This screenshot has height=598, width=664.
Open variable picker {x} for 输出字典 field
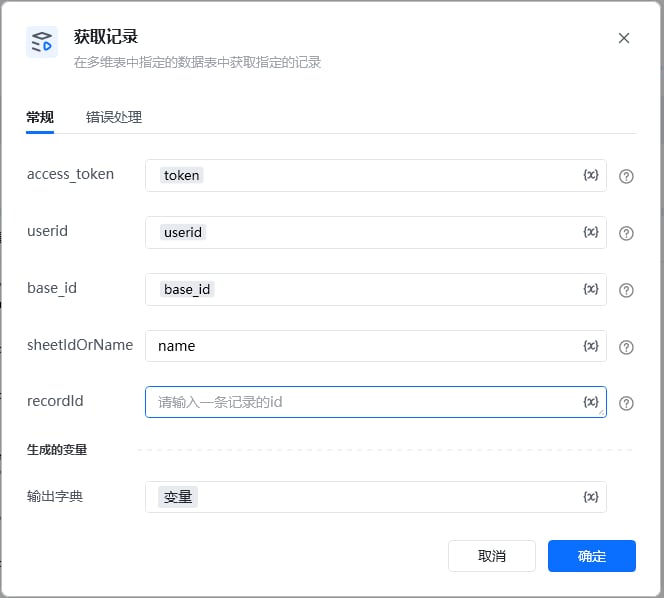click(x=591, y=496)
